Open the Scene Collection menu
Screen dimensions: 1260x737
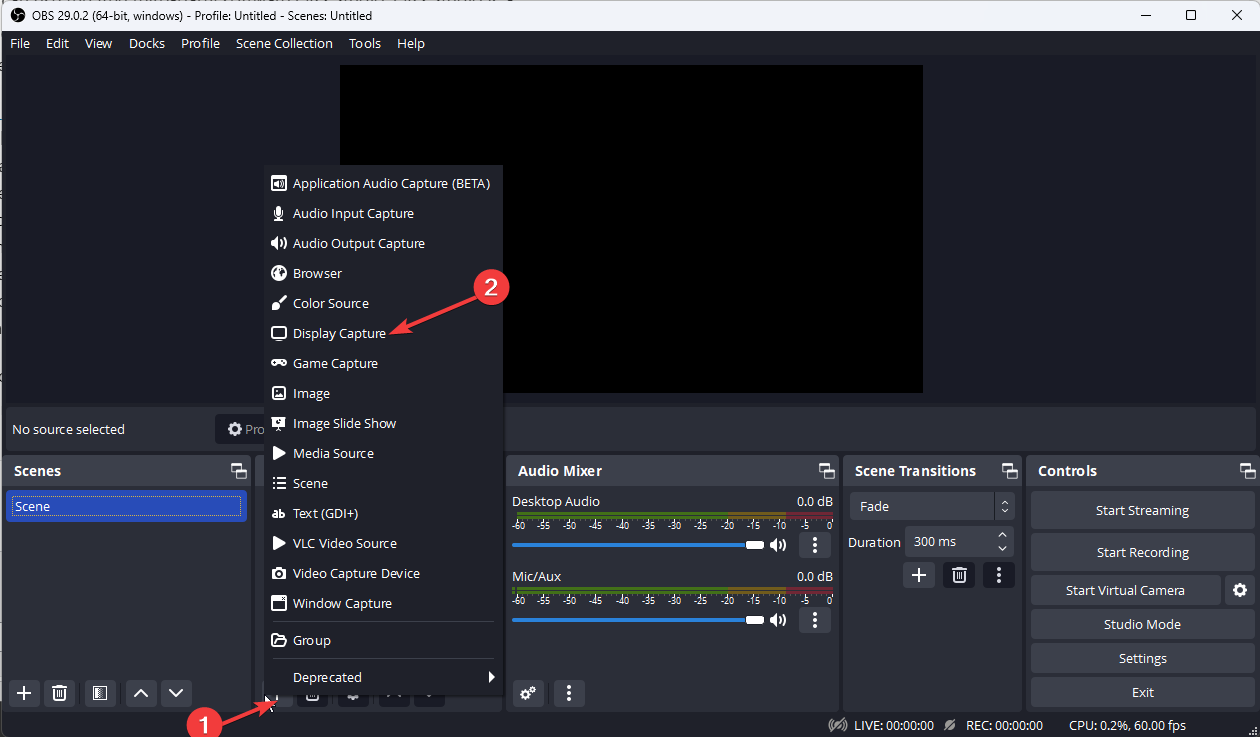[284, 43]
